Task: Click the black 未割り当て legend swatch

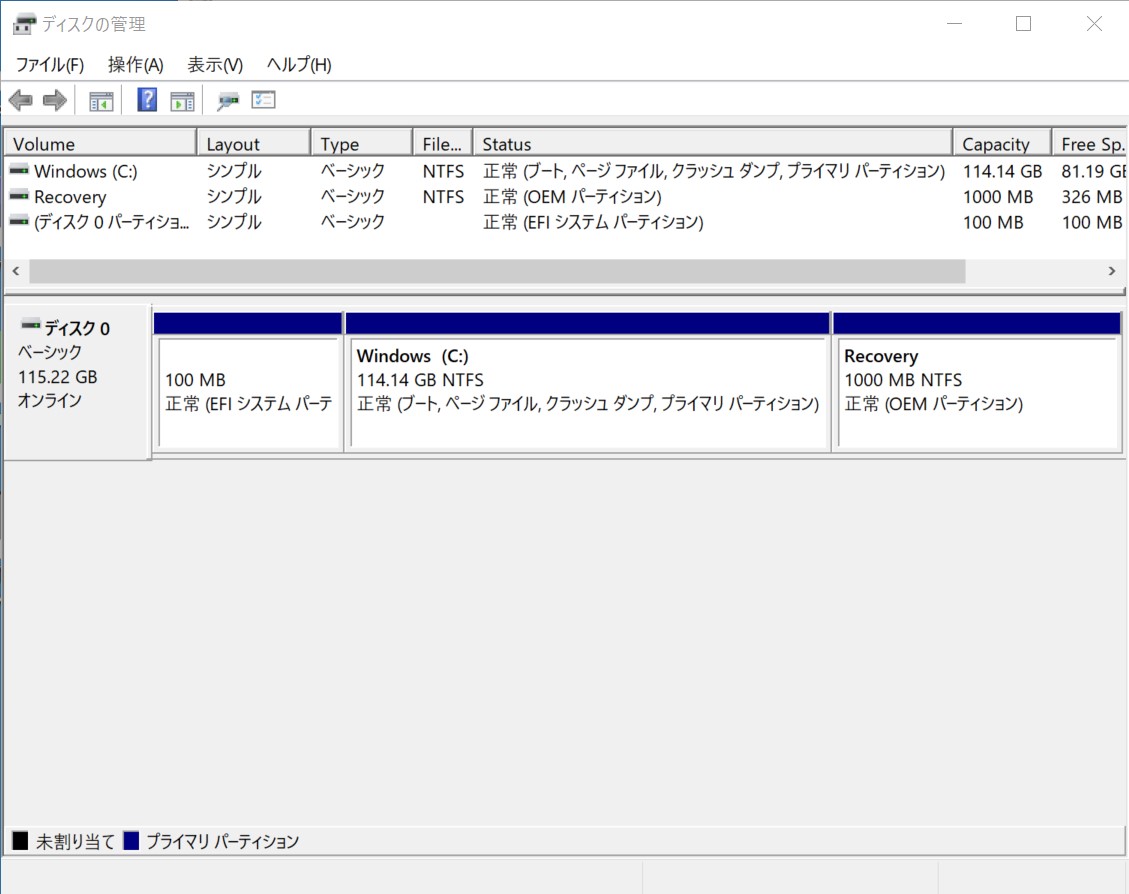Action: pyautogui.click(x=20, y=841)
